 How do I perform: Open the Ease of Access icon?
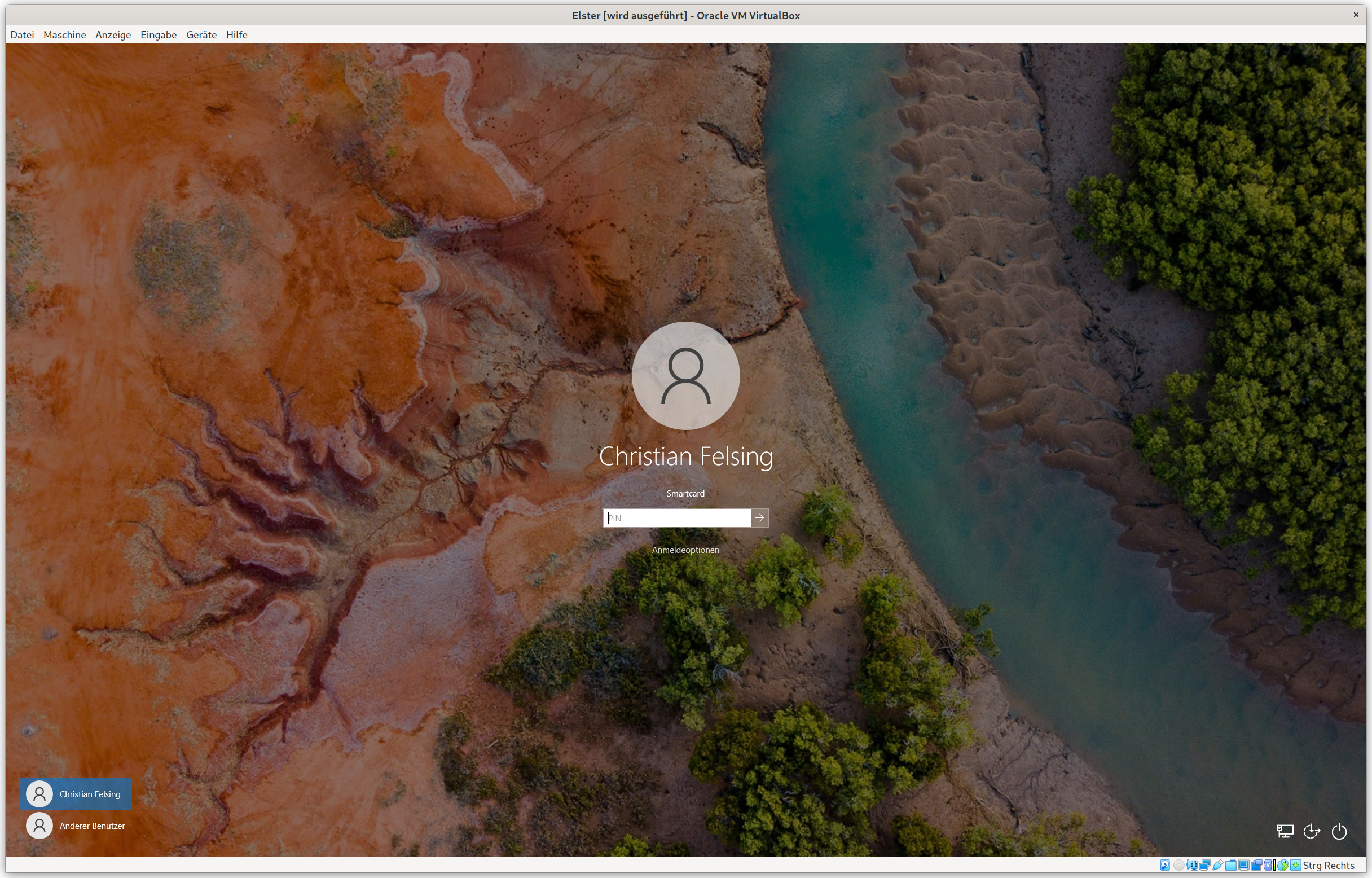point(1312,831)
